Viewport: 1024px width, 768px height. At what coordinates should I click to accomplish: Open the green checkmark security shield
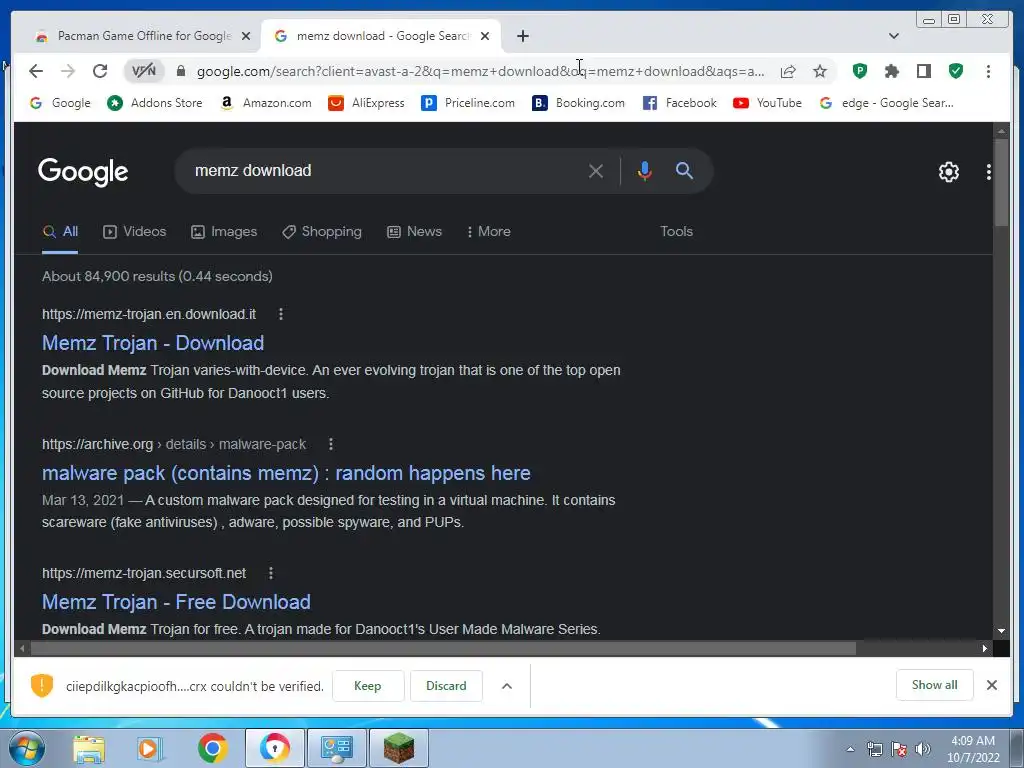(955, 71)
